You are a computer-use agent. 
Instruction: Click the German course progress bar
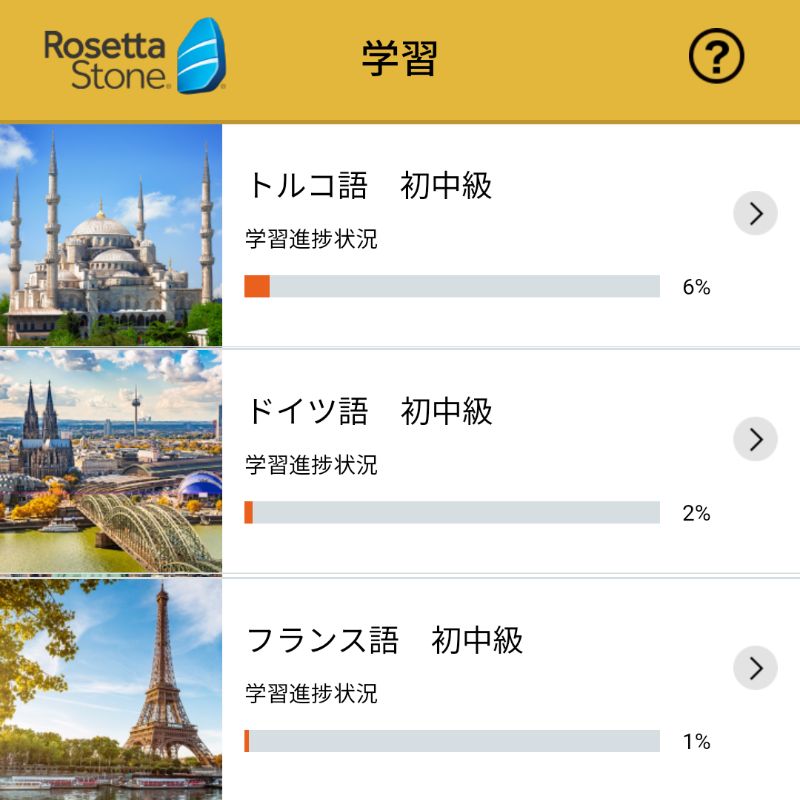[452, 512]
